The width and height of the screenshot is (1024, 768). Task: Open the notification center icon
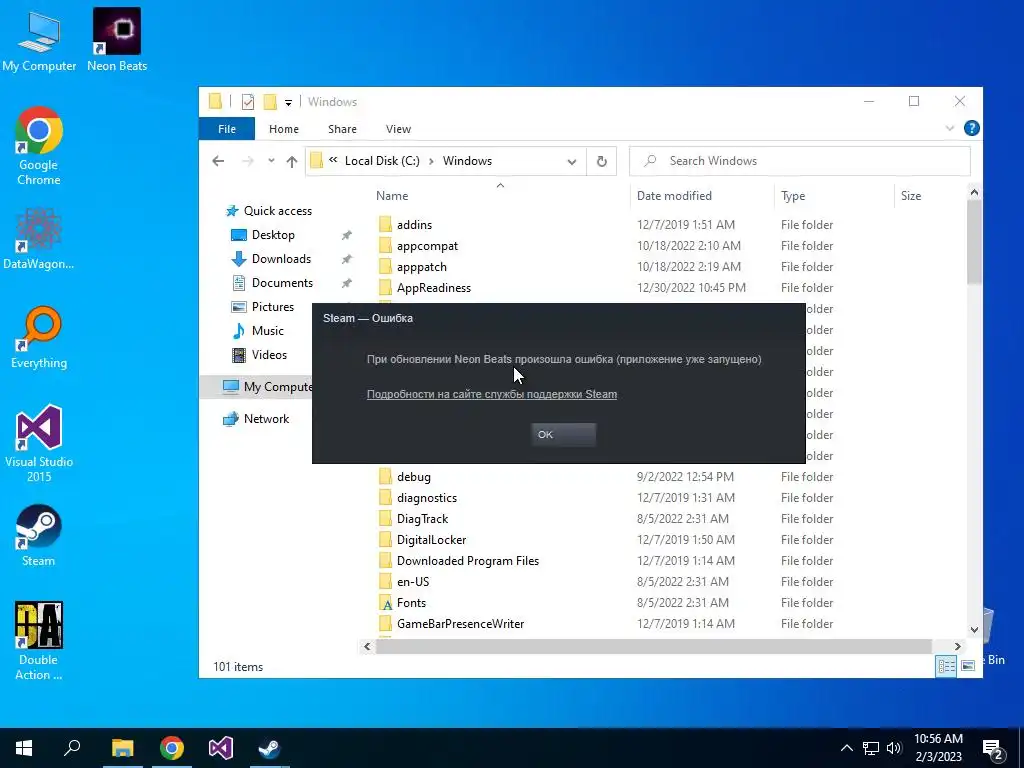pos(993,748)
